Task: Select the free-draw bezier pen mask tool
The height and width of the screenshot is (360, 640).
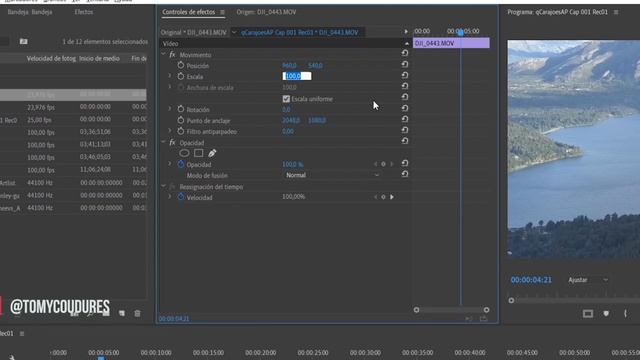Action: pos(212,153)
